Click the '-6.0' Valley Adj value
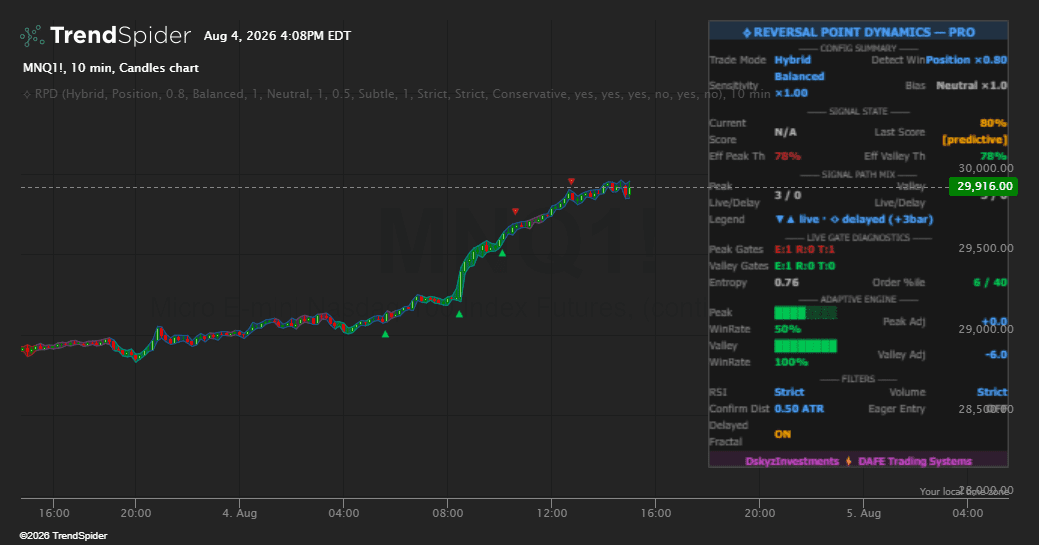1039x545 pixels. (996, 355)
